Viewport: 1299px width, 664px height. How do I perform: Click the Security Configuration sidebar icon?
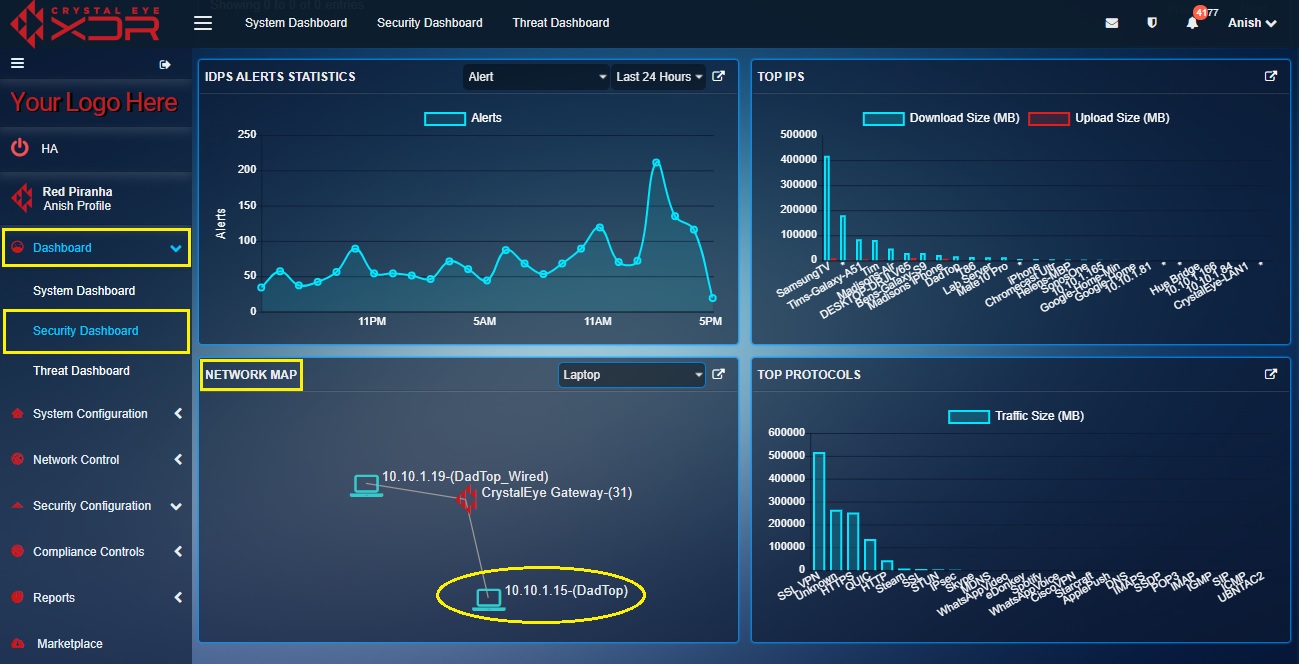[16, 506]
